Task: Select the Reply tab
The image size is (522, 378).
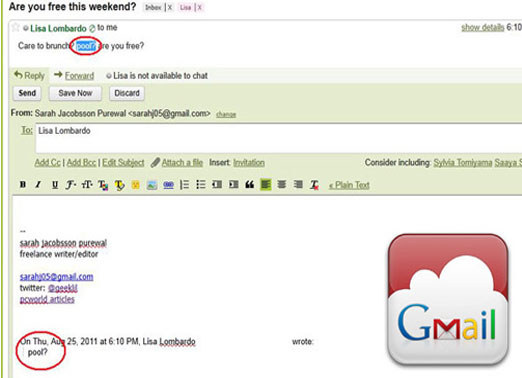Action: 30,75
